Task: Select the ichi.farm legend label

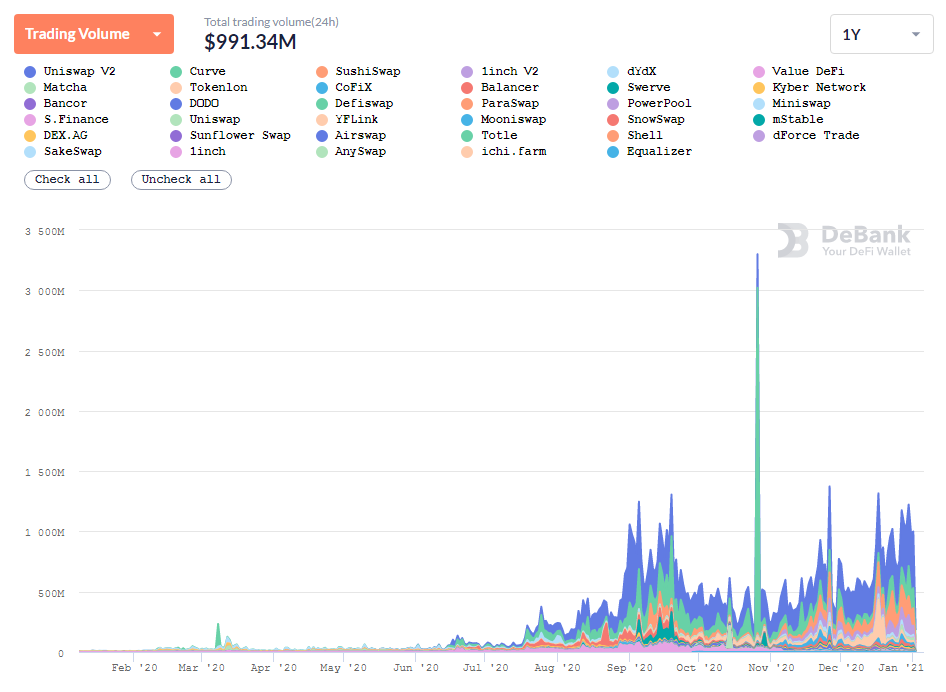Action: click(513, 151)
